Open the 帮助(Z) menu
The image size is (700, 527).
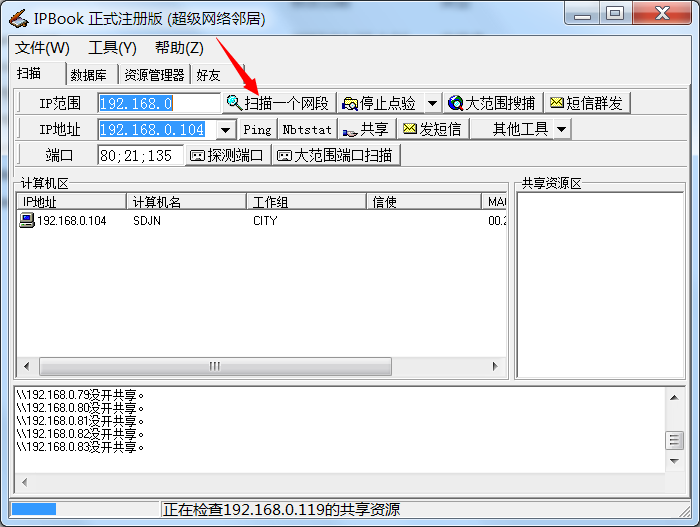[x=179, y=48]
